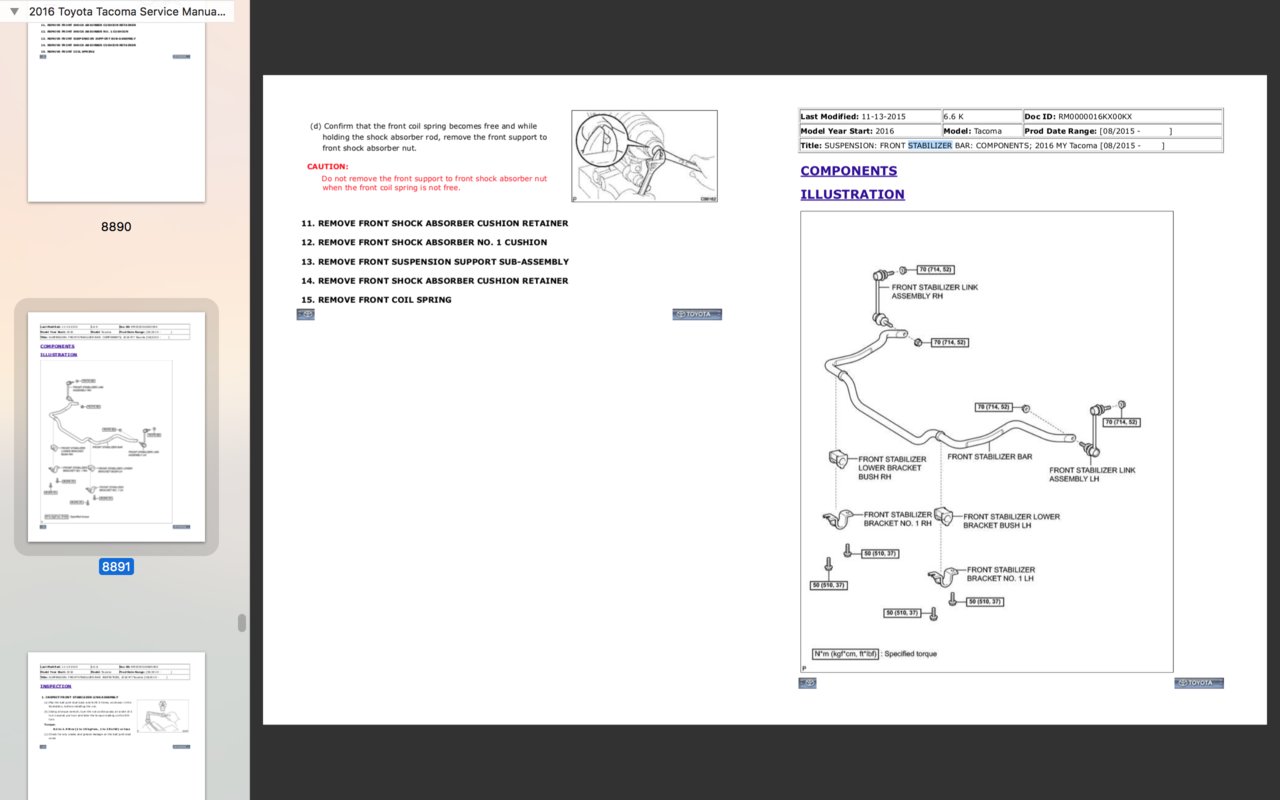Image resolution: width=1280 pixels, height=800 pixels.
Task: Click the red CAUTION label
Action: click(x=328, y=166)
